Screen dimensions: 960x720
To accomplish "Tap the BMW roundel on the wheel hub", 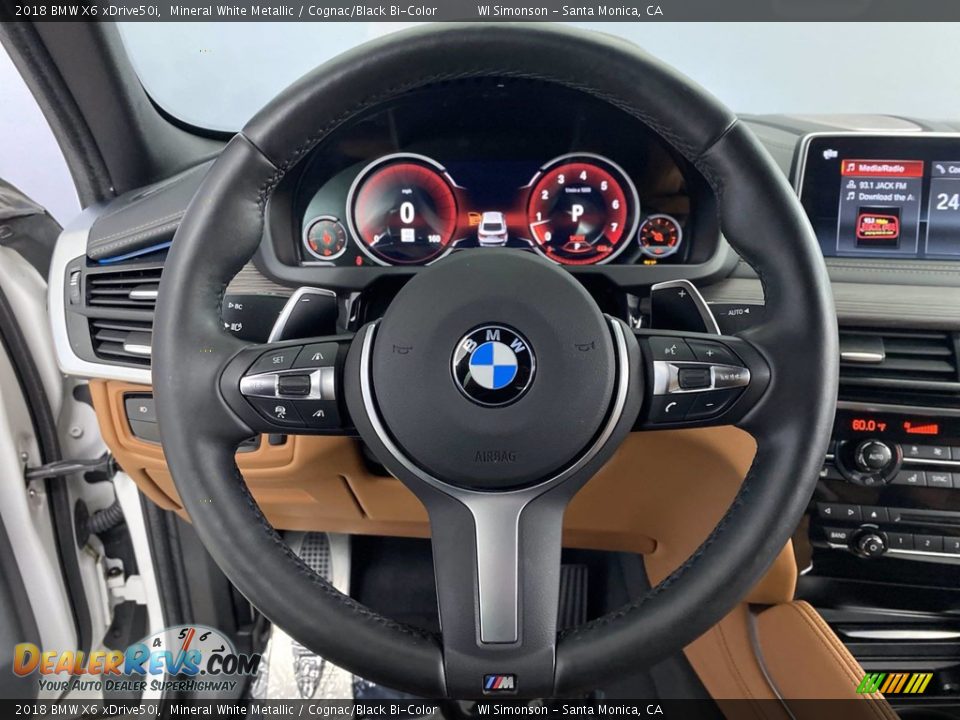I will point(493,366).
